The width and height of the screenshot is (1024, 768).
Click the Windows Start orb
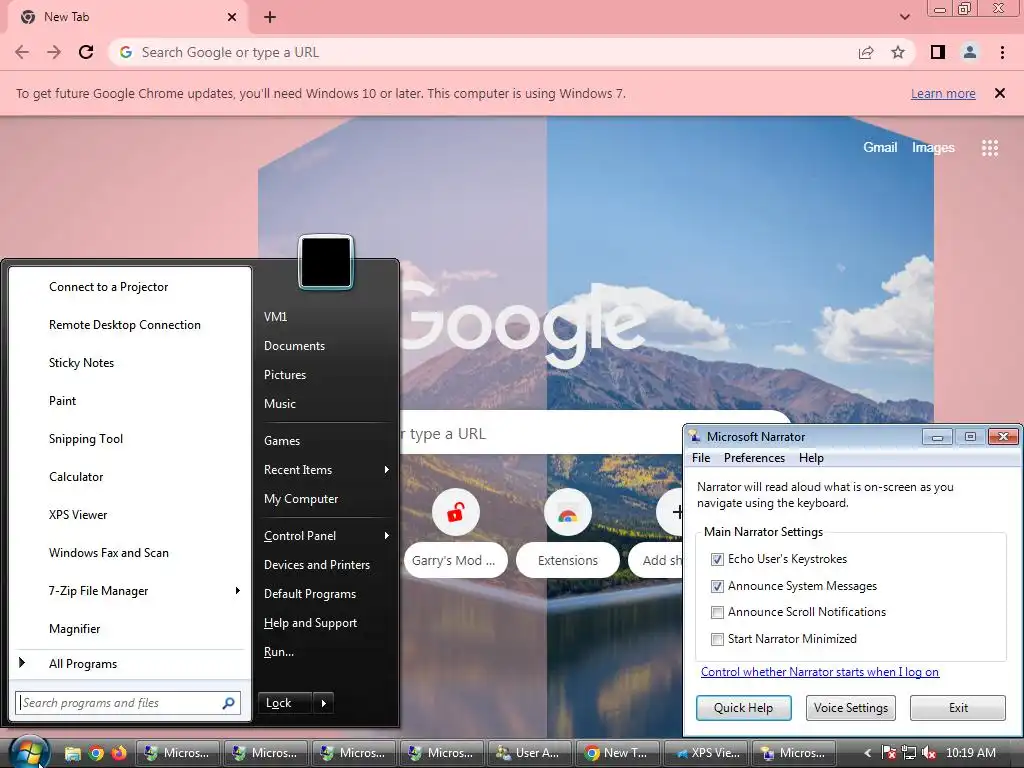tap(29, 752)
